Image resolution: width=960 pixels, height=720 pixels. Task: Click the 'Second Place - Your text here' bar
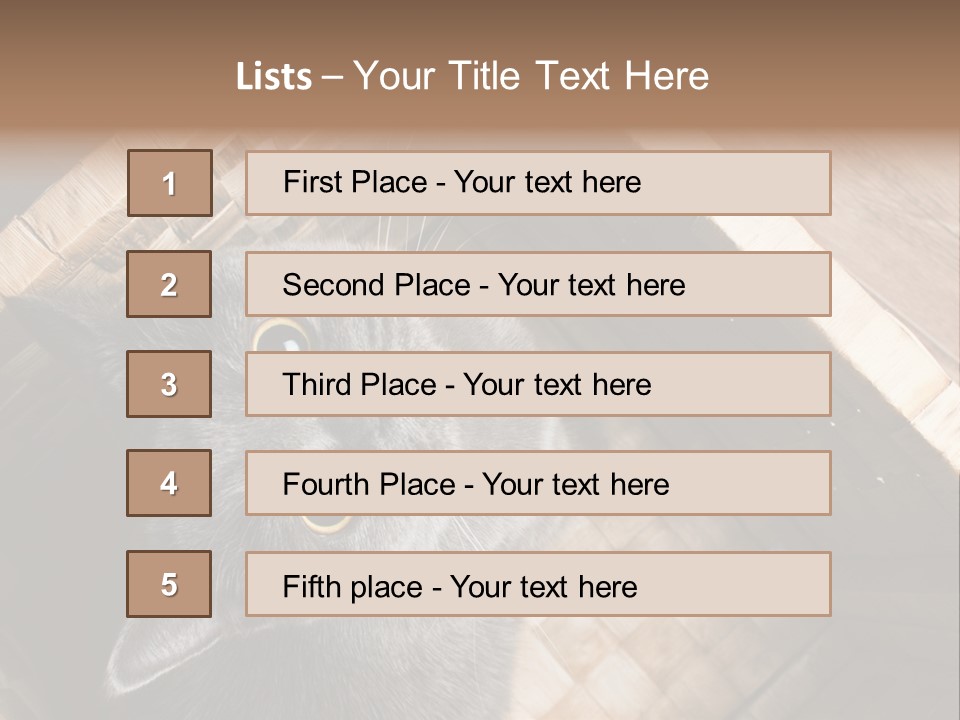[x=538, y=284]
